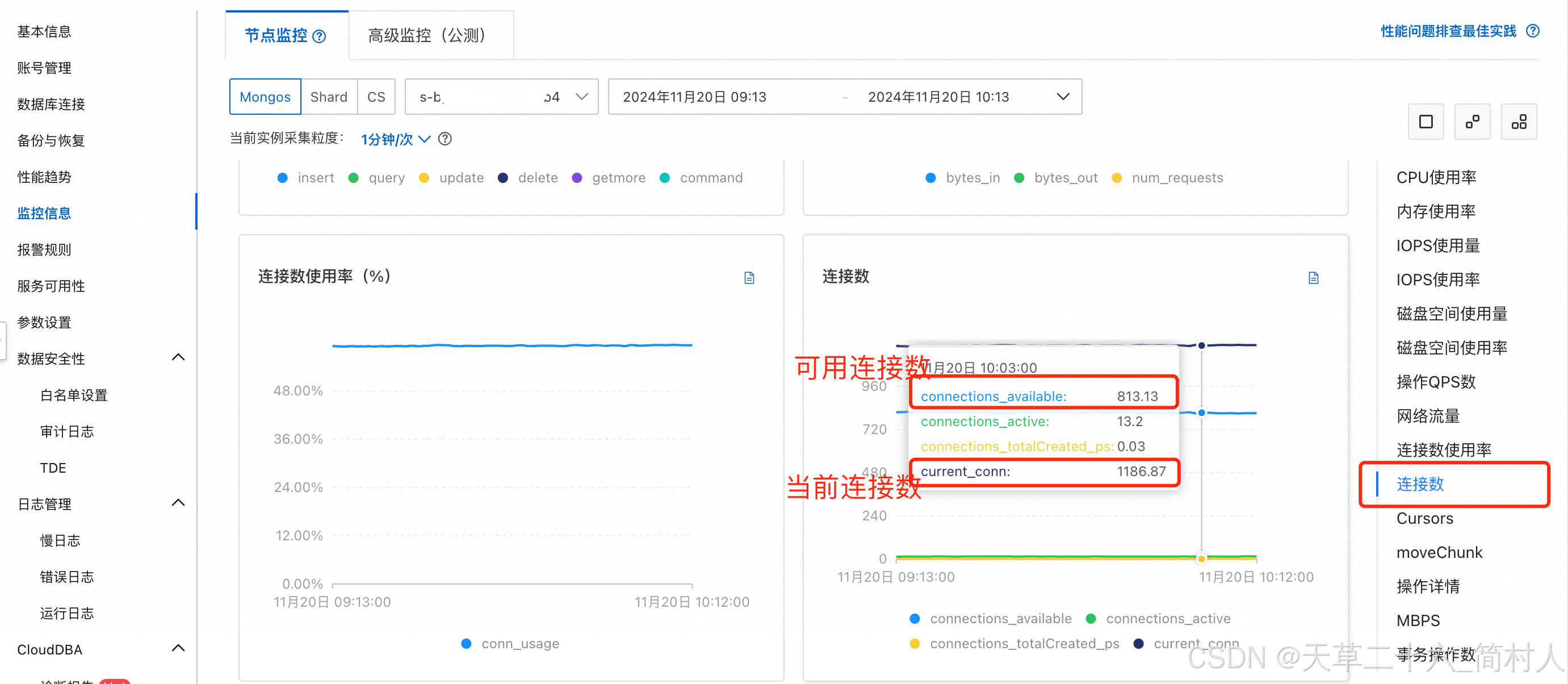Toggle delete series in legend
The height and width of the screenshot is (684, 1568).
528,178
